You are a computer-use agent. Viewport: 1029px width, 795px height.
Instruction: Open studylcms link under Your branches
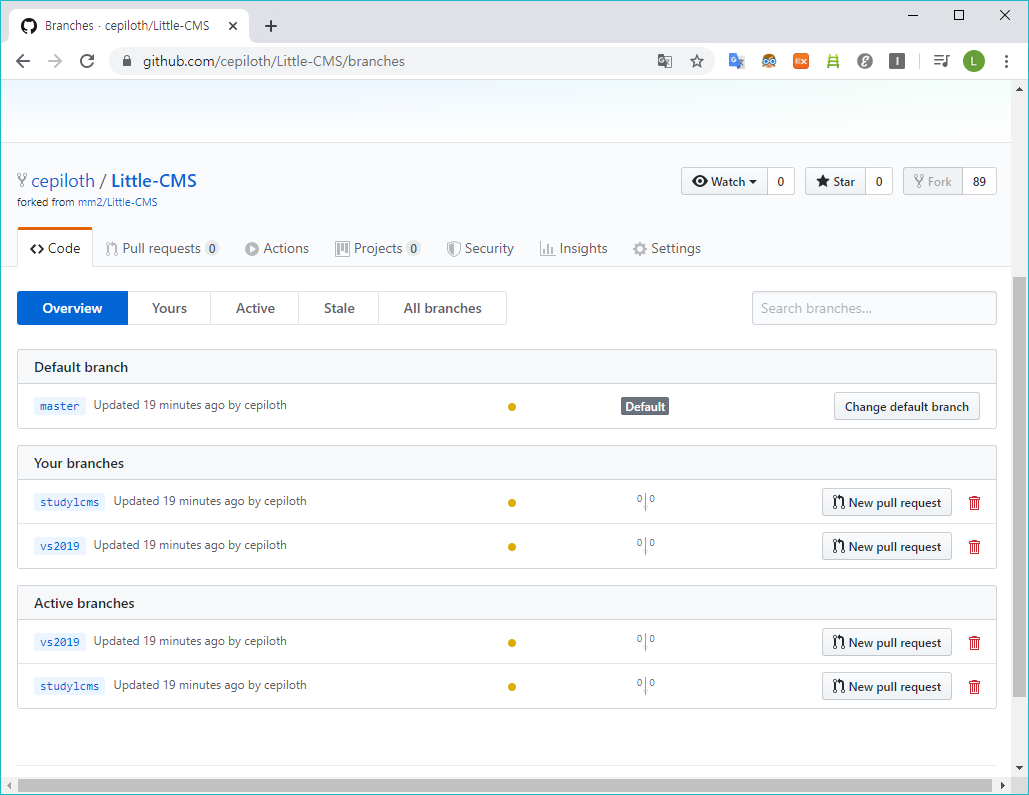[70, 502]
